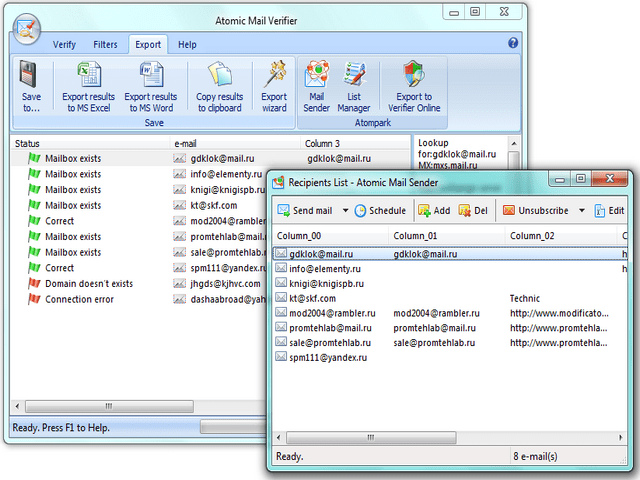Screen dimensions: 640x480
Task: Open the List Manager tool
Action: pos(353,87)
